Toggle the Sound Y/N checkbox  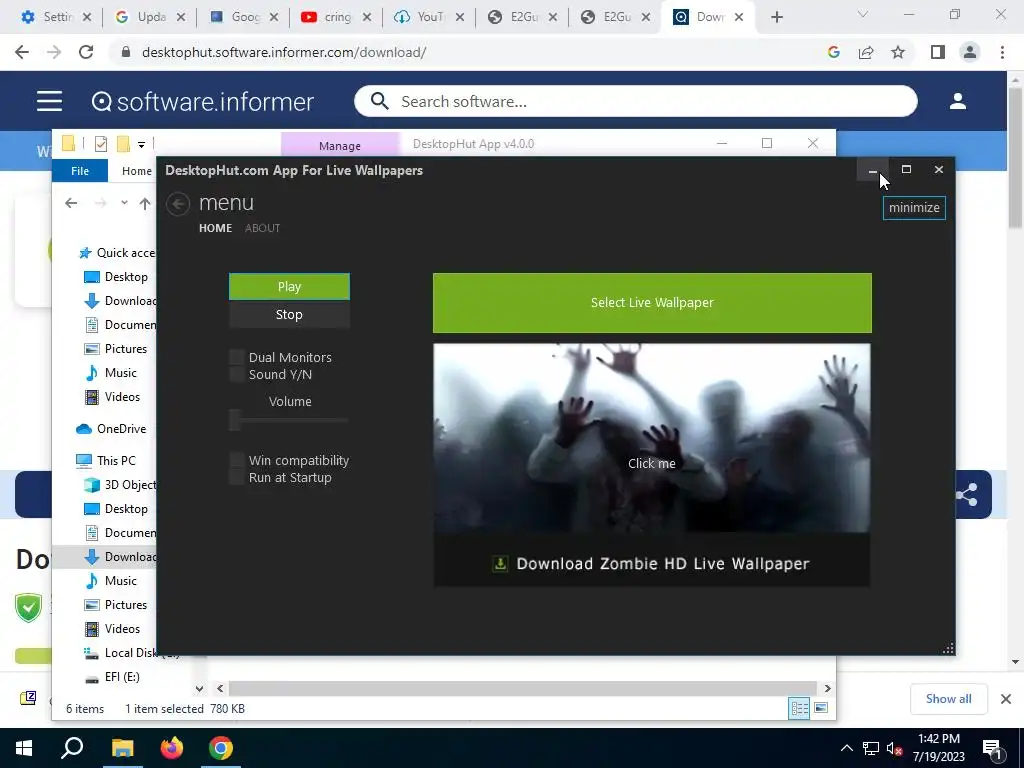tap(236, 374)
